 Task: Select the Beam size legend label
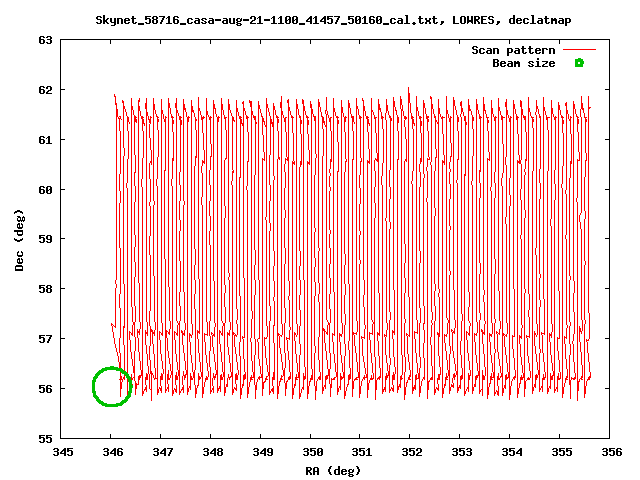click(x=523, y=63)
